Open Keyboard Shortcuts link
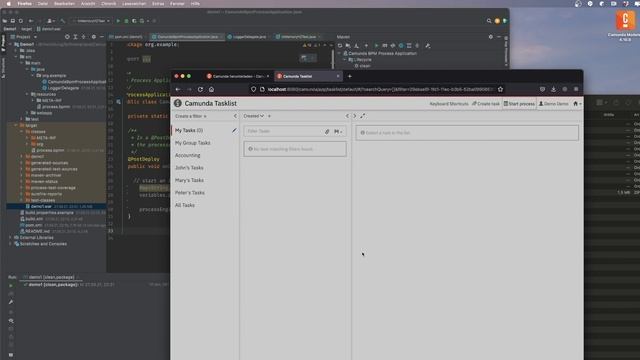 449,104
